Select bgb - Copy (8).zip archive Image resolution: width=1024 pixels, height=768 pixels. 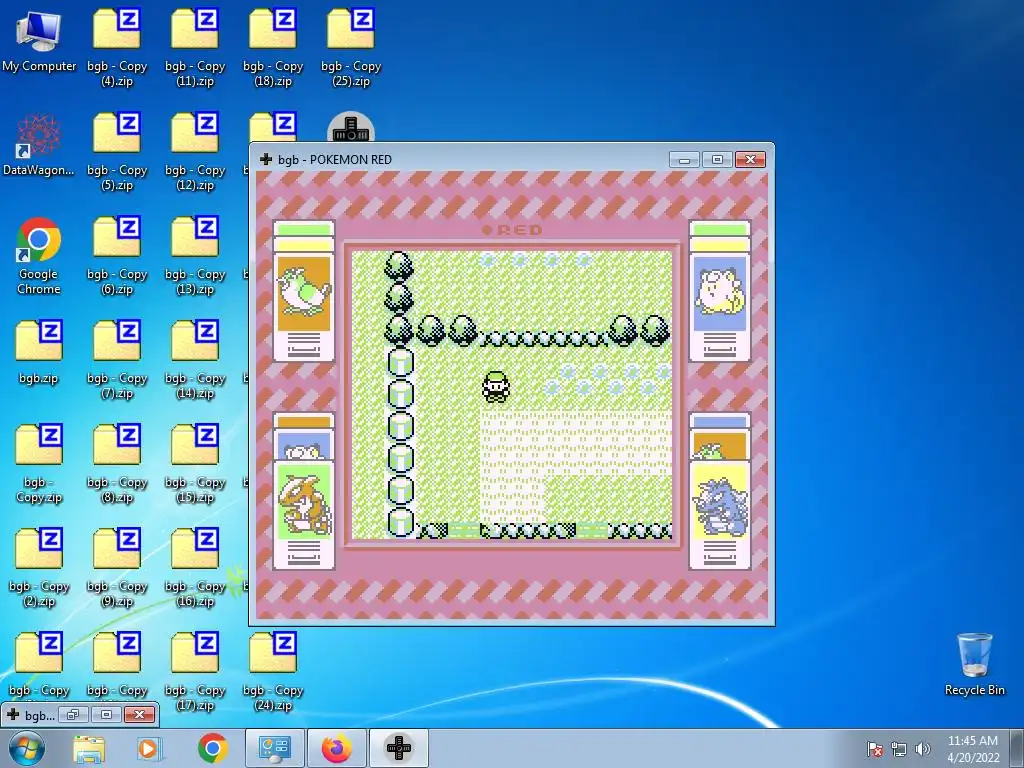click(117, 464)
